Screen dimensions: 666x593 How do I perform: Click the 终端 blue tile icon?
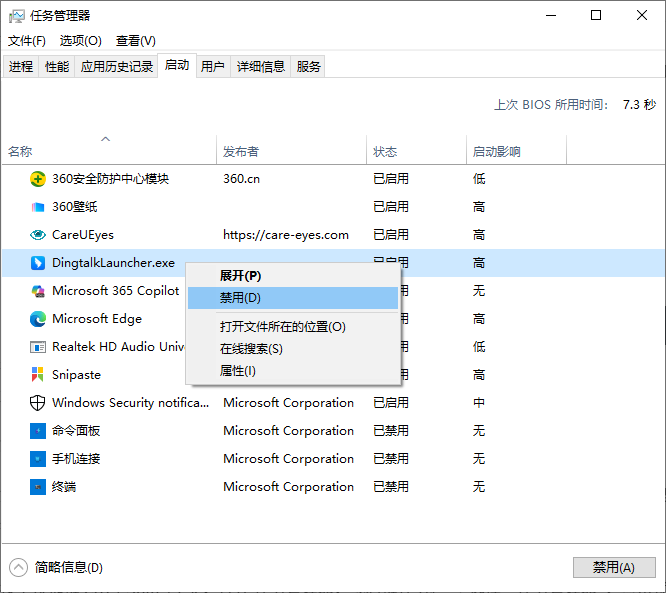click(x=38, y=487)
